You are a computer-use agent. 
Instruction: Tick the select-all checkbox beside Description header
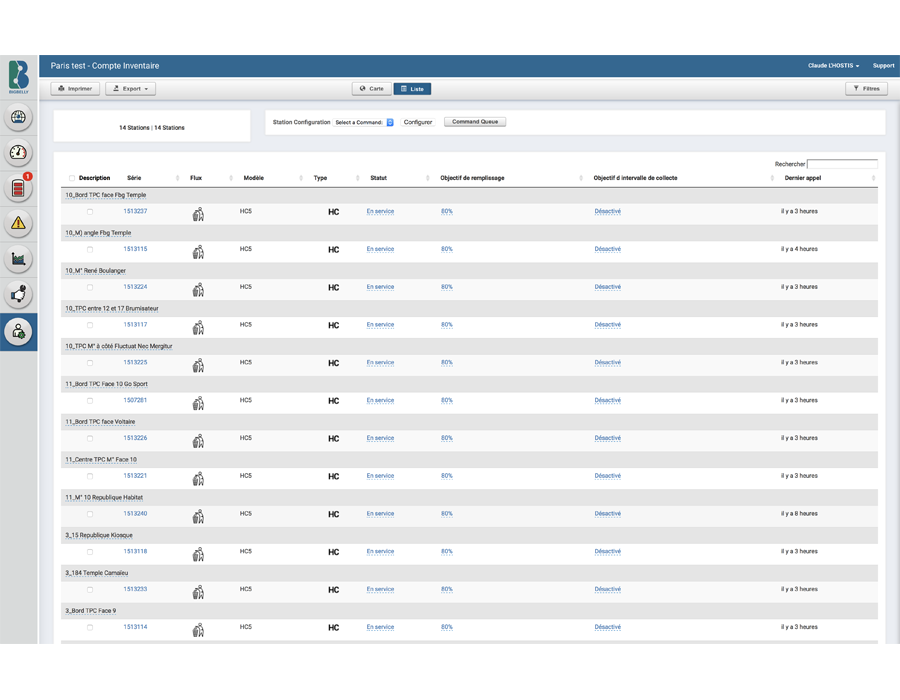72,178
